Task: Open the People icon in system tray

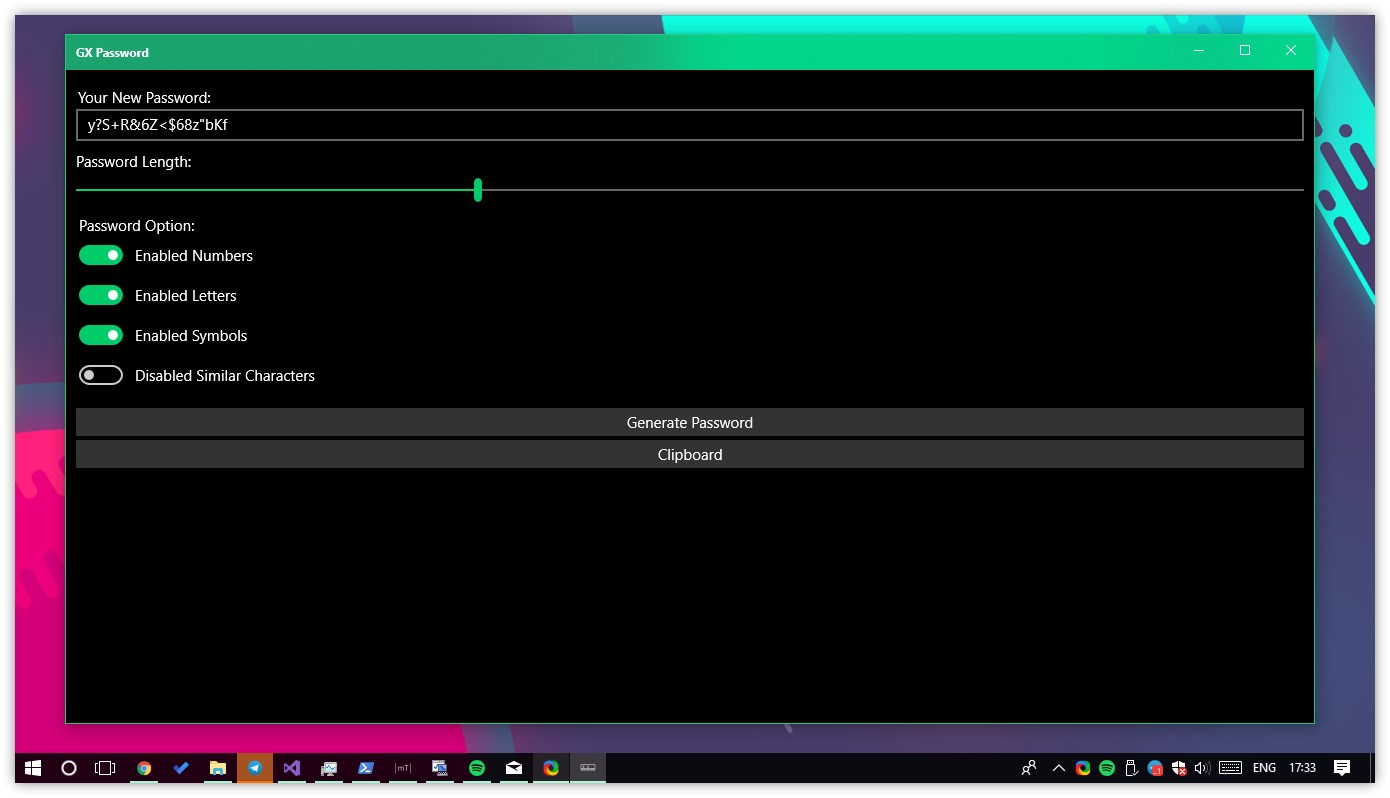Action: click(1029, 768)
